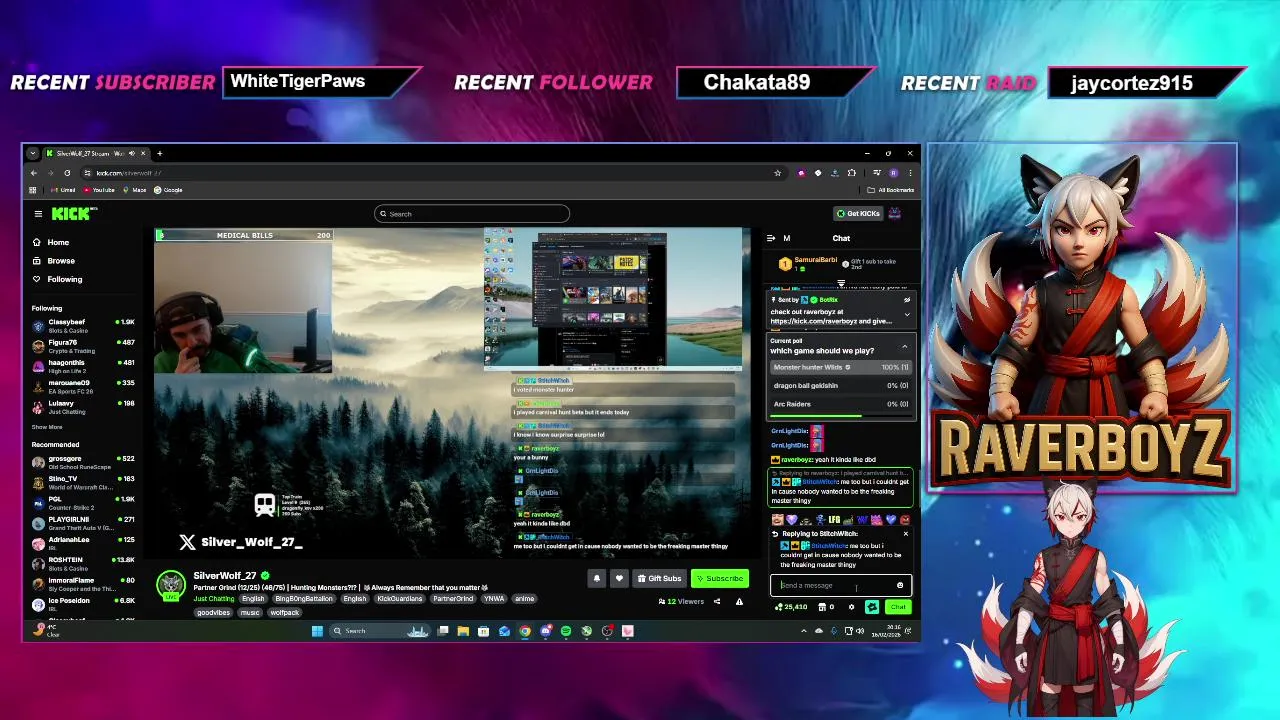Open the Kick hamburger sidebar menu
Viewport: 1280px width, 720px height.
(38, 213)
